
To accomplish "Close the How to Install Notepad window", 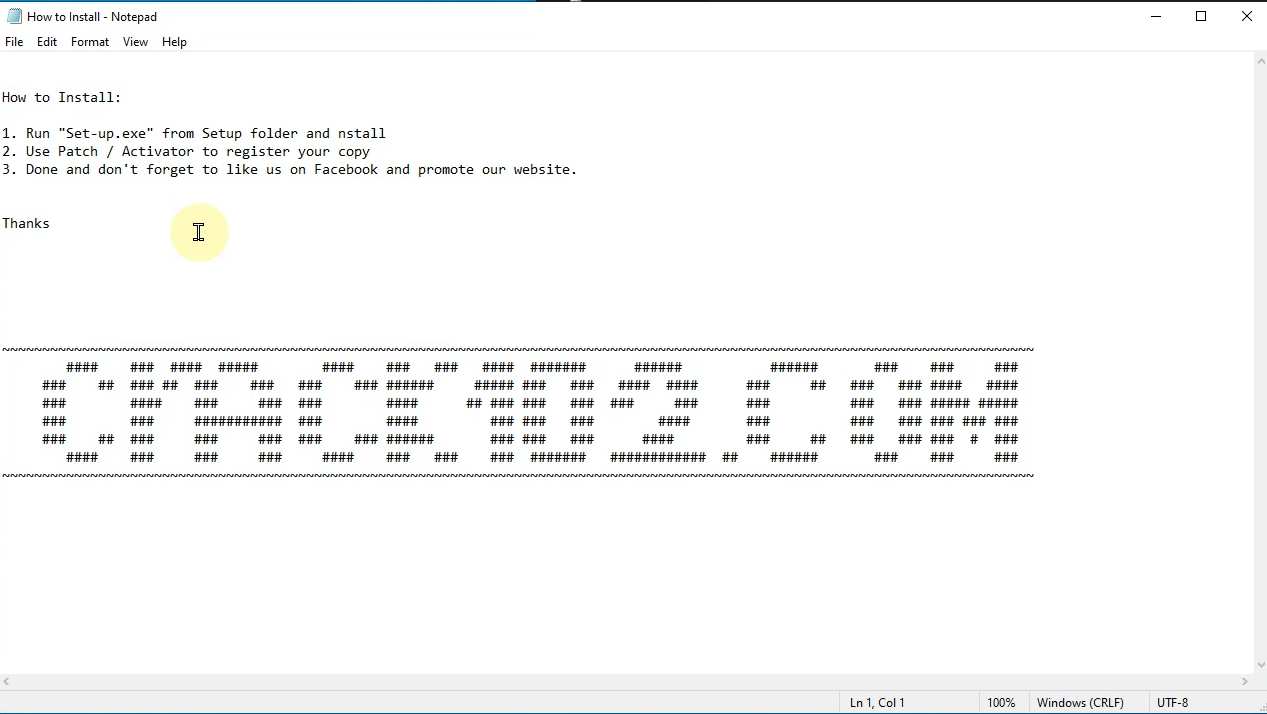I will pos(1246,16).
